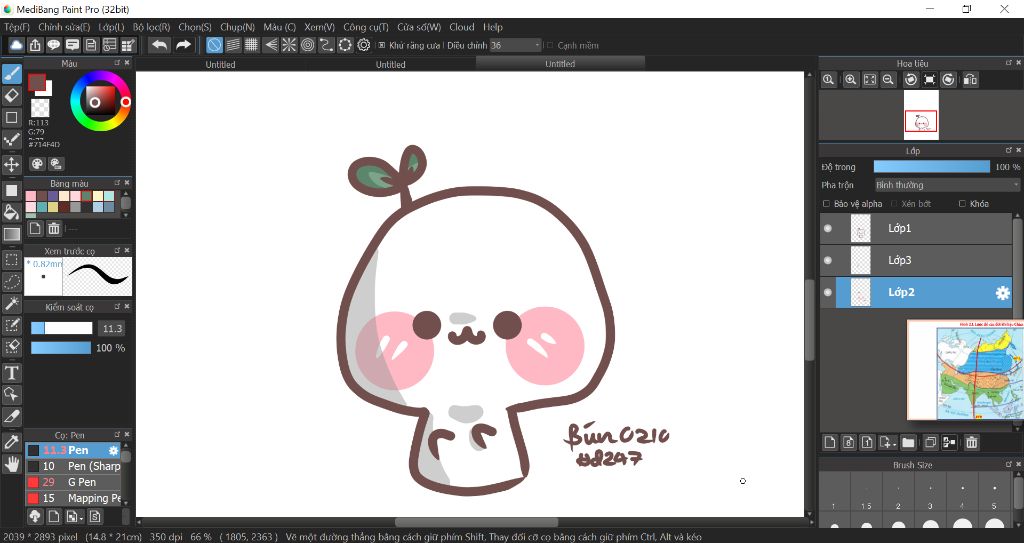1024x543 pixels.
Task: Open the Lớp(L) menu
Action: point(111,27)
